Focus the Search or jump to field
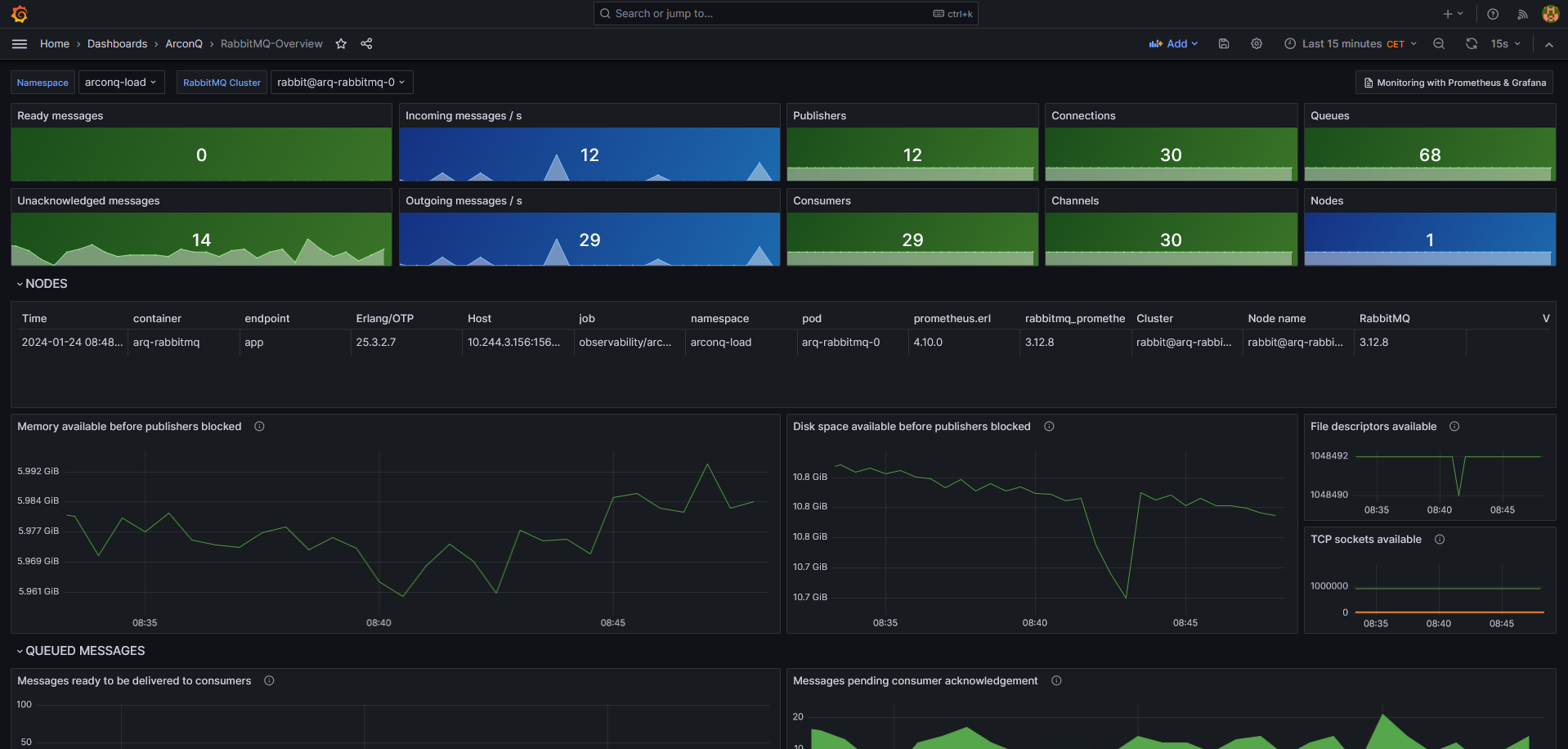1568x749 pixels. coord(786,14)
